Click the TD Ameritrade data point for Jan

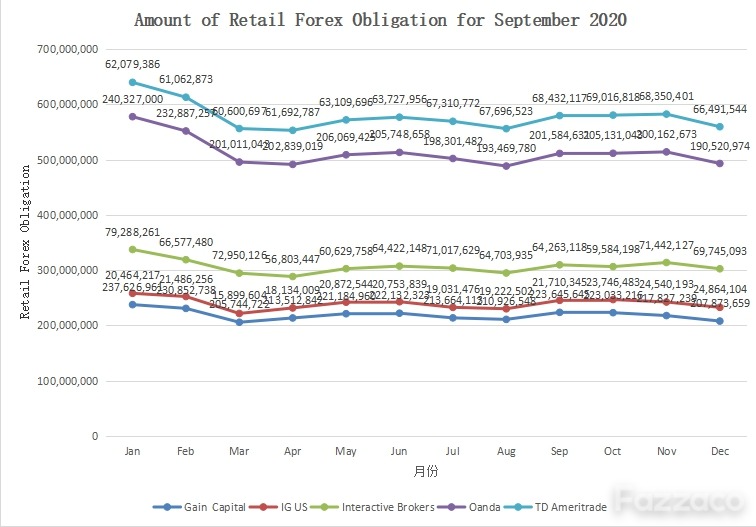point(133,82)
